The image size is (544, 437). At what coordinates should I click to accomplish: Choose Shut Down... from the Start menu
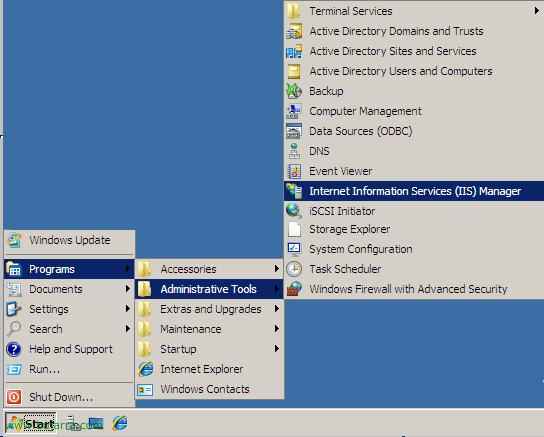69,397
